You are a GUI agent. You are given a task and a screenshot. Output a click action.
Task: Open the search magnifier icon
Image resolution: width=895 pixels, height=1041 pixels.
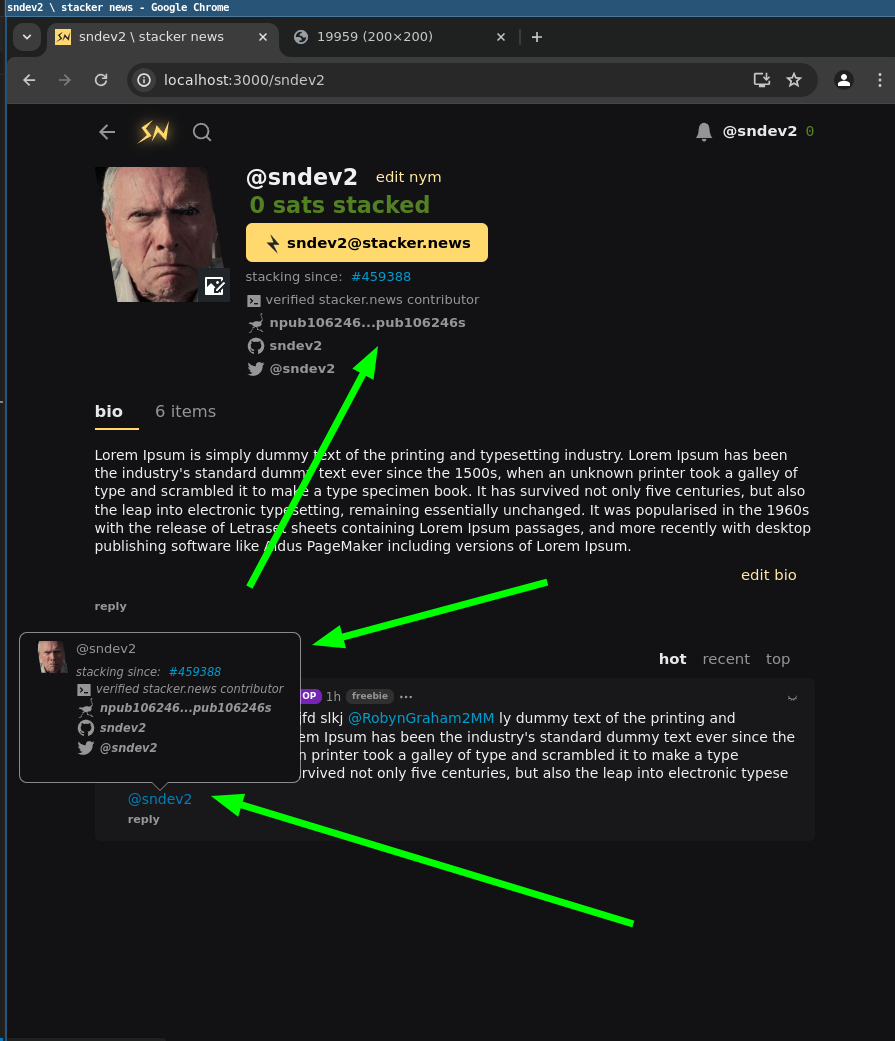[202, 132]
